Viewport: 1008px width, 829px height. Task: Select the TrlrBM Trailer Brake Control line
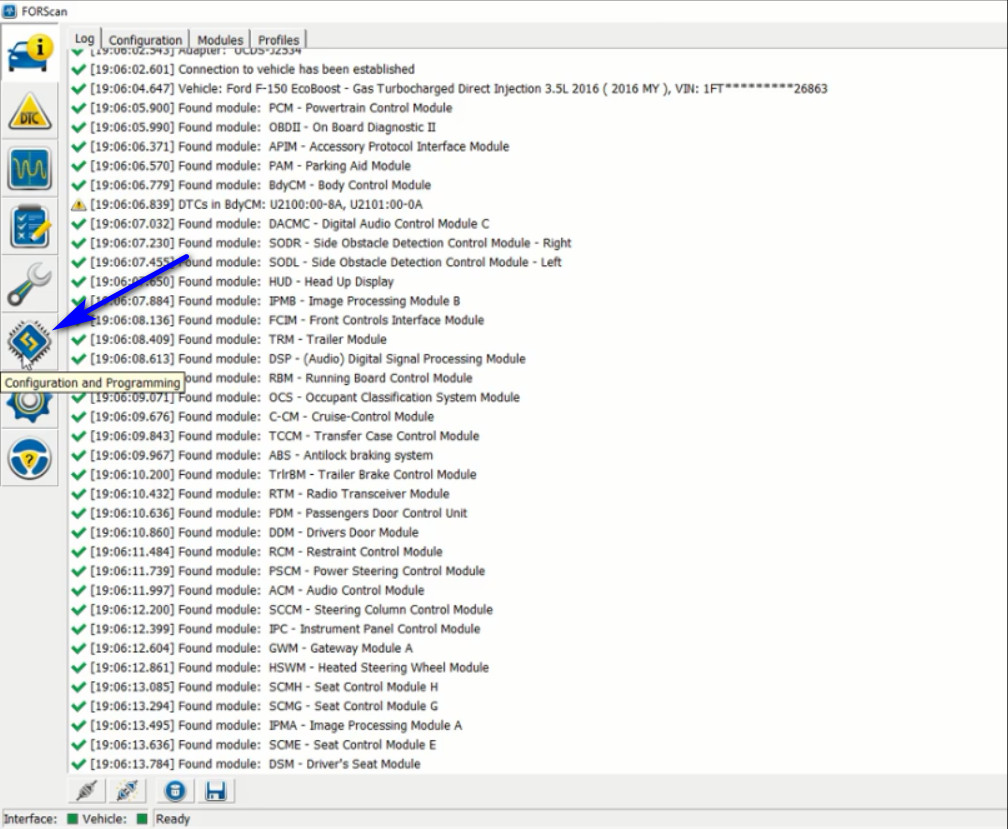coord(274,474)
